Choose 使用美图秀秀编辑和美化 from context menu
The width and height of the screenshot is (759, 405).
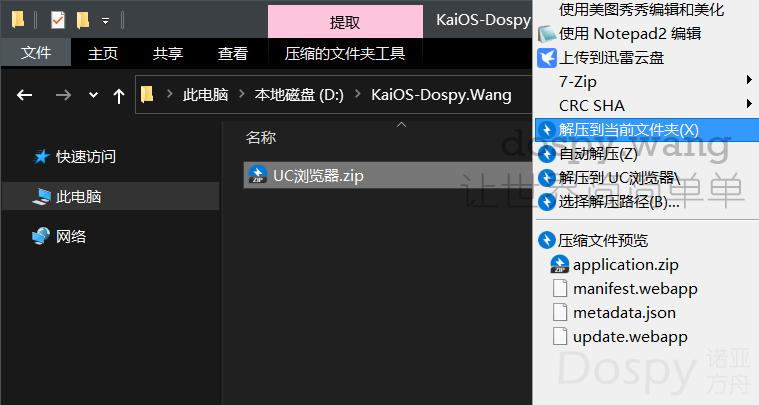641,9
